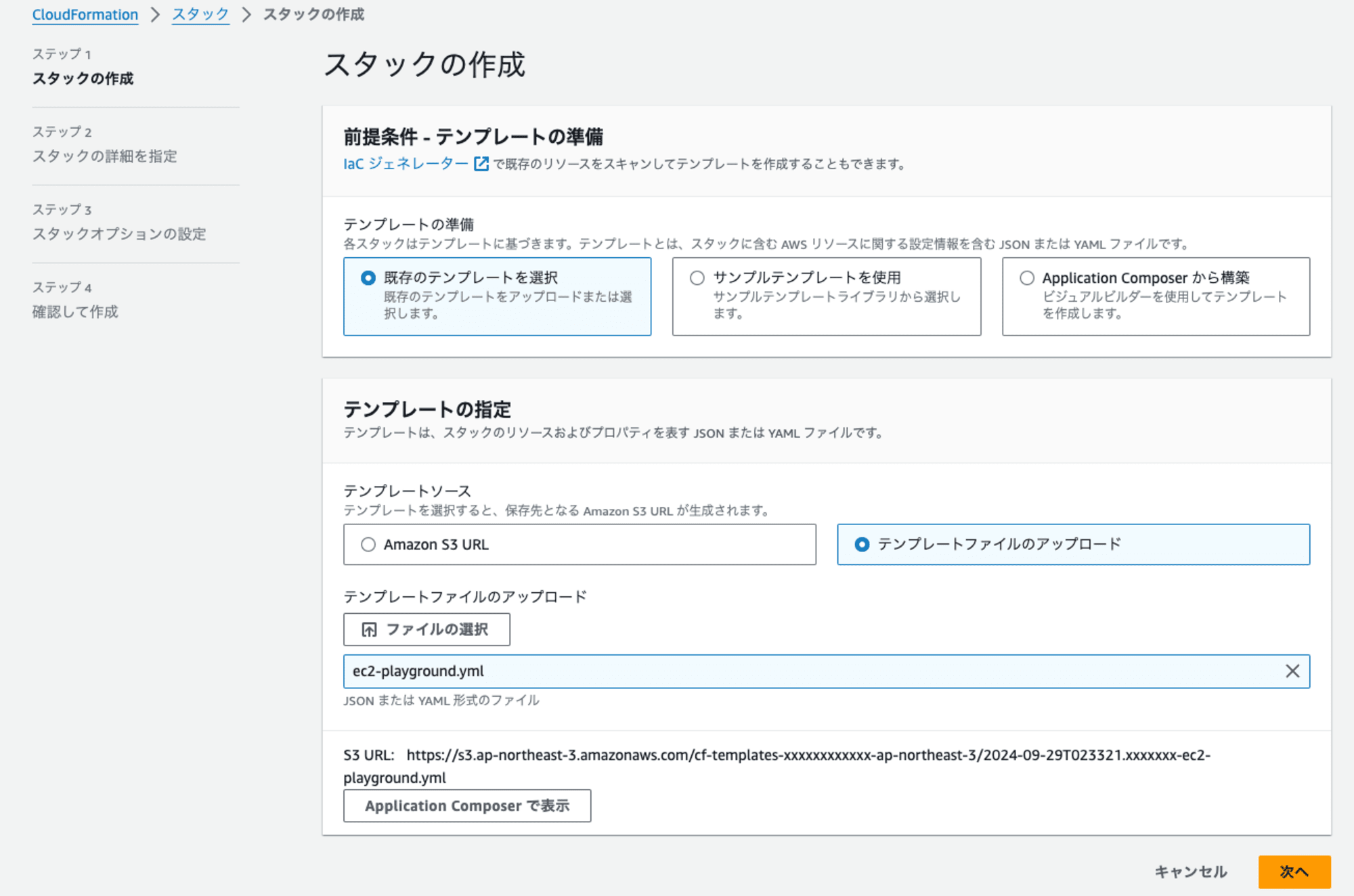Click the JSON または YAML 形式のファイル hint text
This screenshot has height=896, width=1354.
tap(441, 700)
